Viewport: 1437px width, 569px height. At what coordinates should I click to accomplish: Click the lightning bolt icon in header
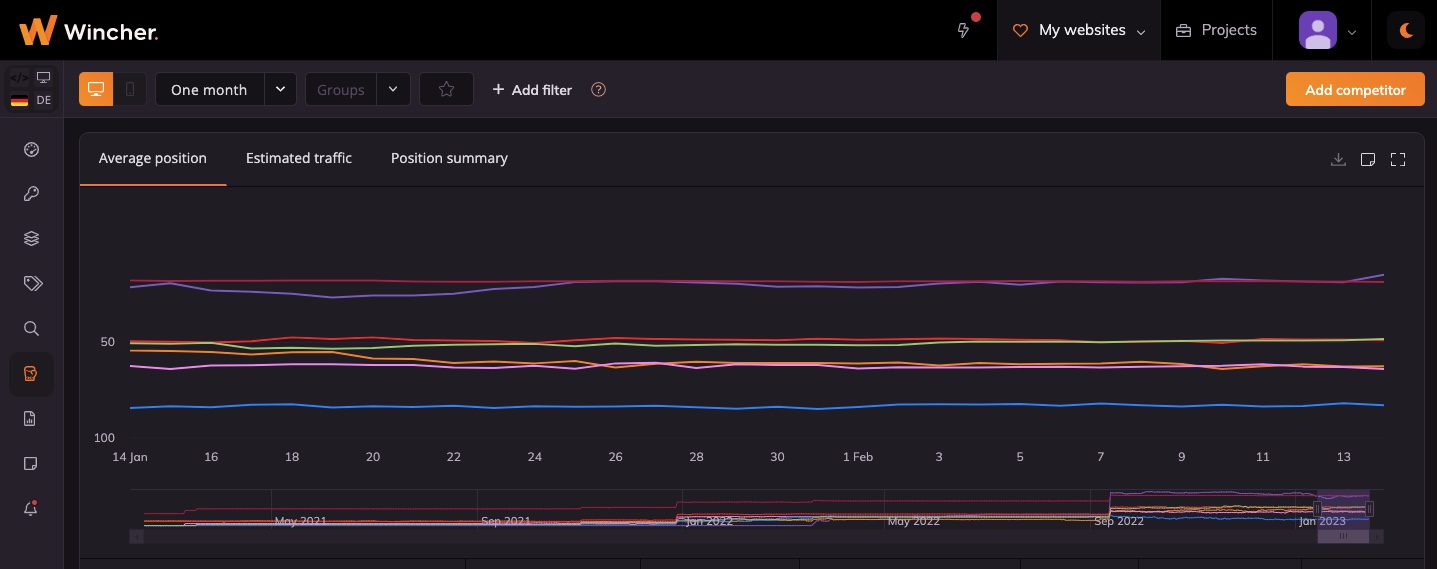tap(964, 30)
